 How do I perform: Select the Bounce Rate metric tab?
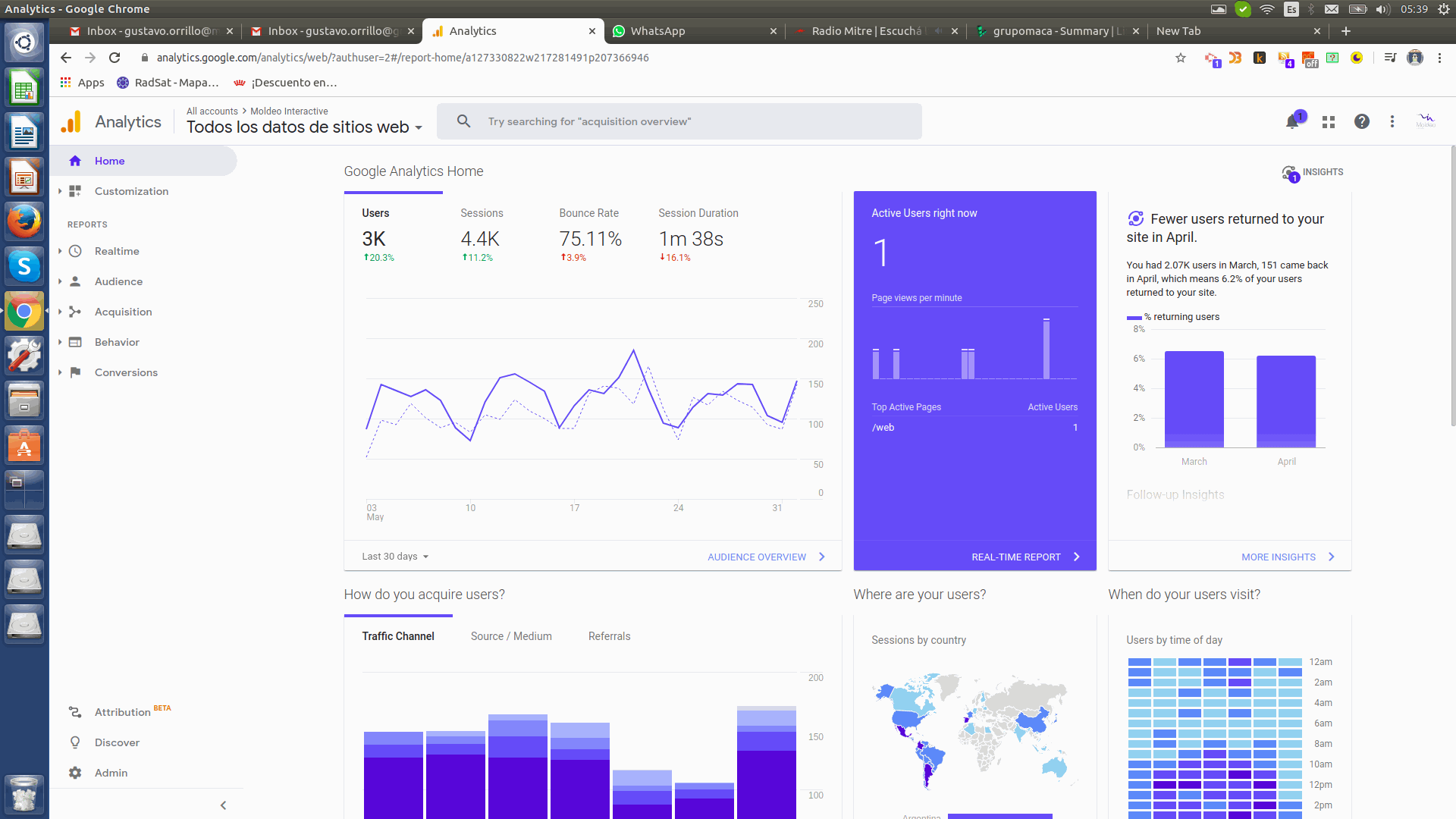590,235
